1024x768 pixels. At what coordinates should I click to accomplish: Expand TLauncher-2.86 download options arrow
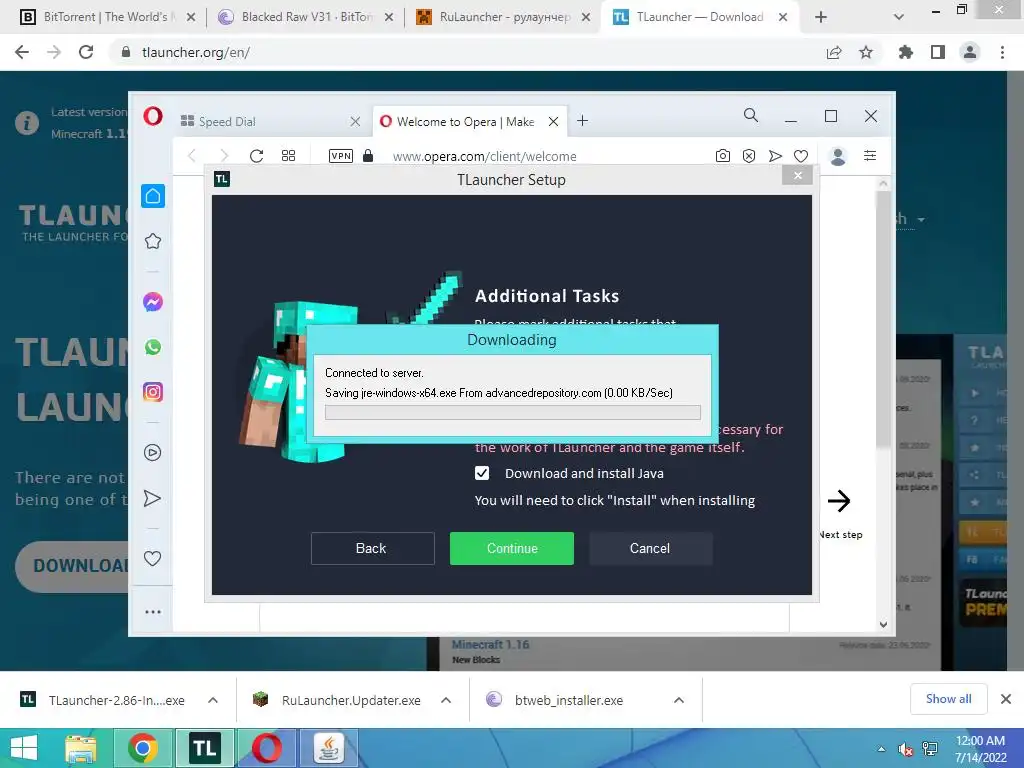(213, 700)
